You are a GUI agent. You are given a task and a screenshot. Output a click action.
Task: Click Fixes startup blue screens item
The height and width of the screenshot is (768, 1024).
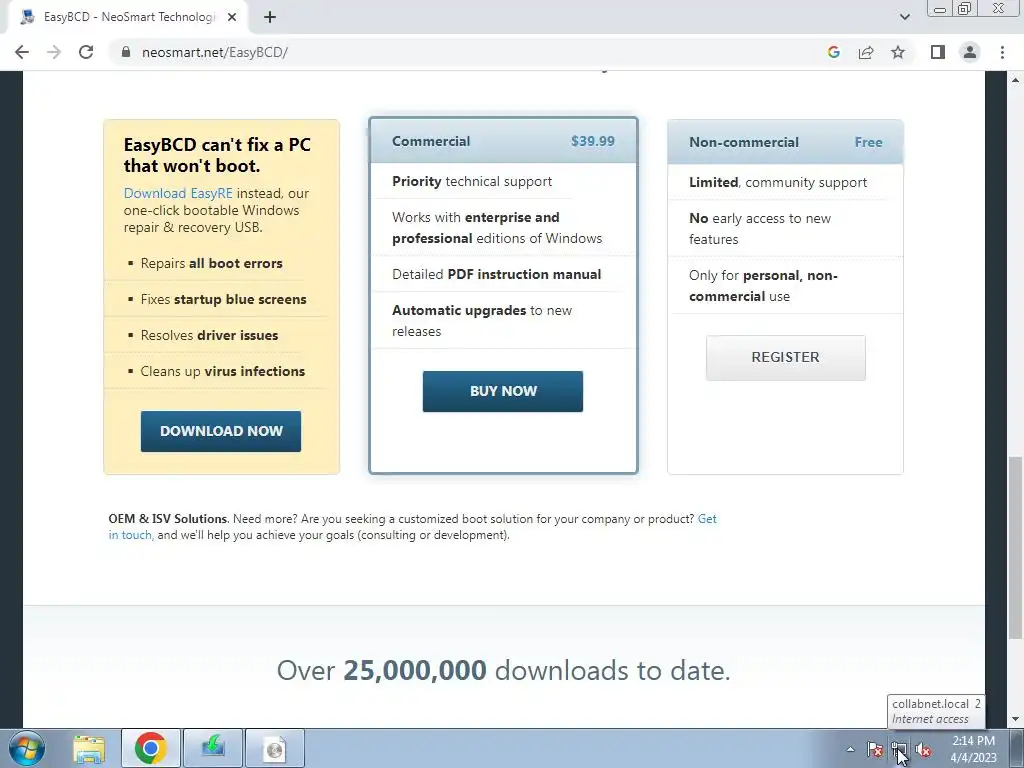[x=223, y=299]
